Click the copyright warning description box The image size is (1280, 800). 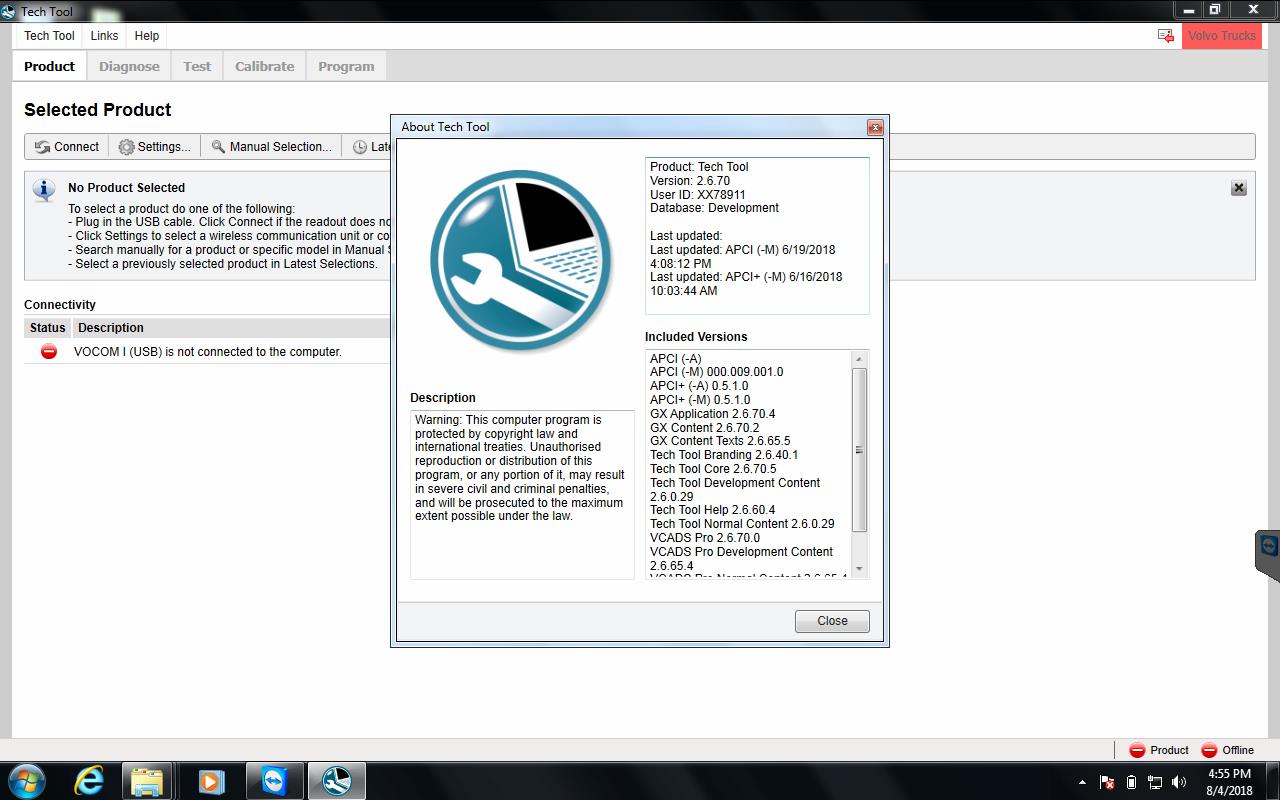(522, 494)
